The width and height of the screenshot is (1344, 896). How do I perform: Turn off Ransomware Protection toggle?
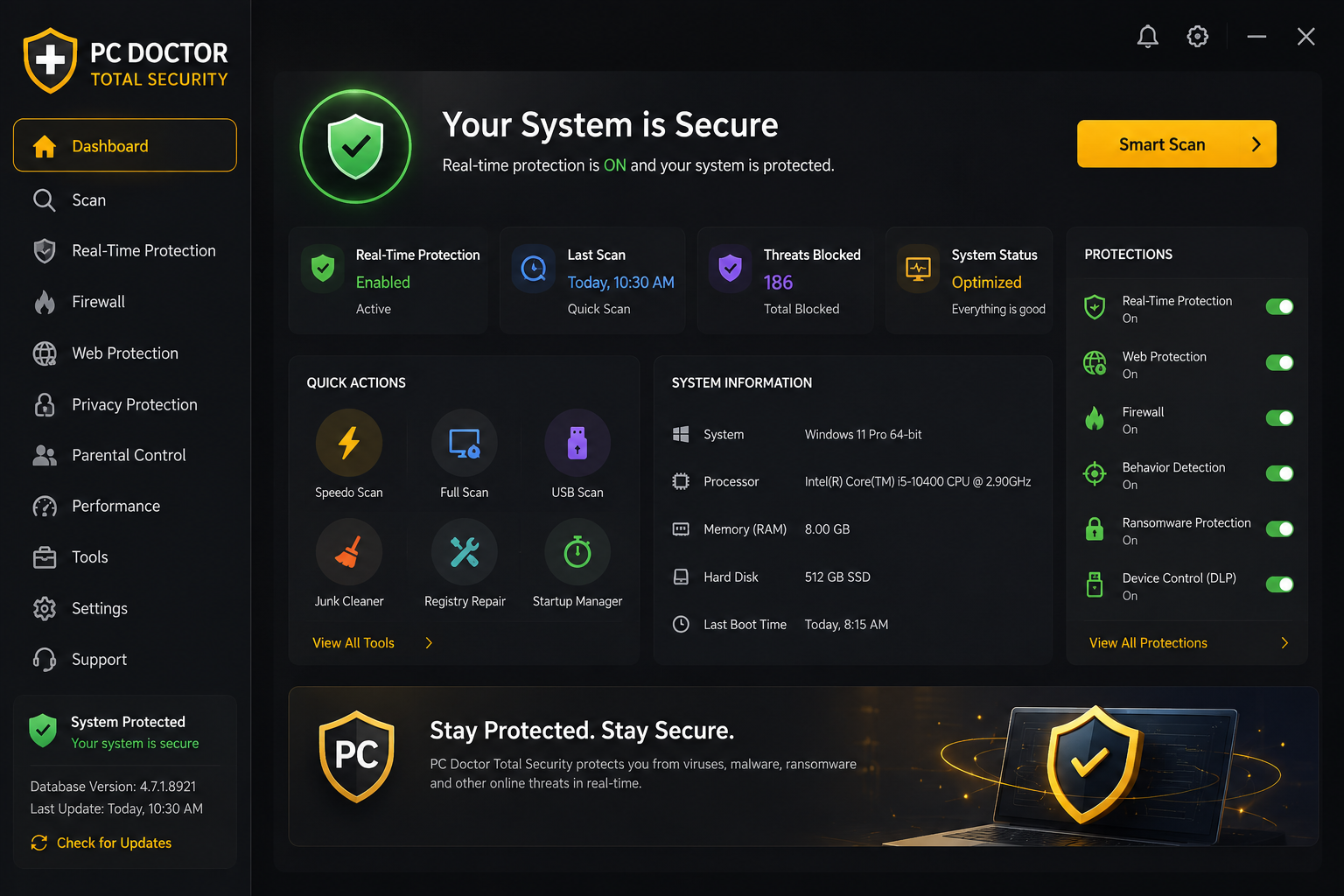tap(1279, 528)
